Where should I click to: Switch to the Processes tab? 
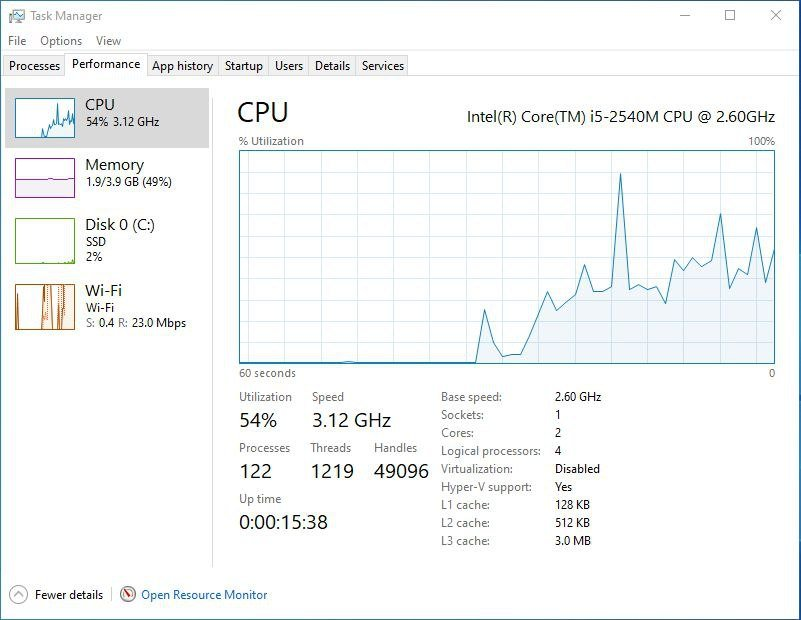35,66
